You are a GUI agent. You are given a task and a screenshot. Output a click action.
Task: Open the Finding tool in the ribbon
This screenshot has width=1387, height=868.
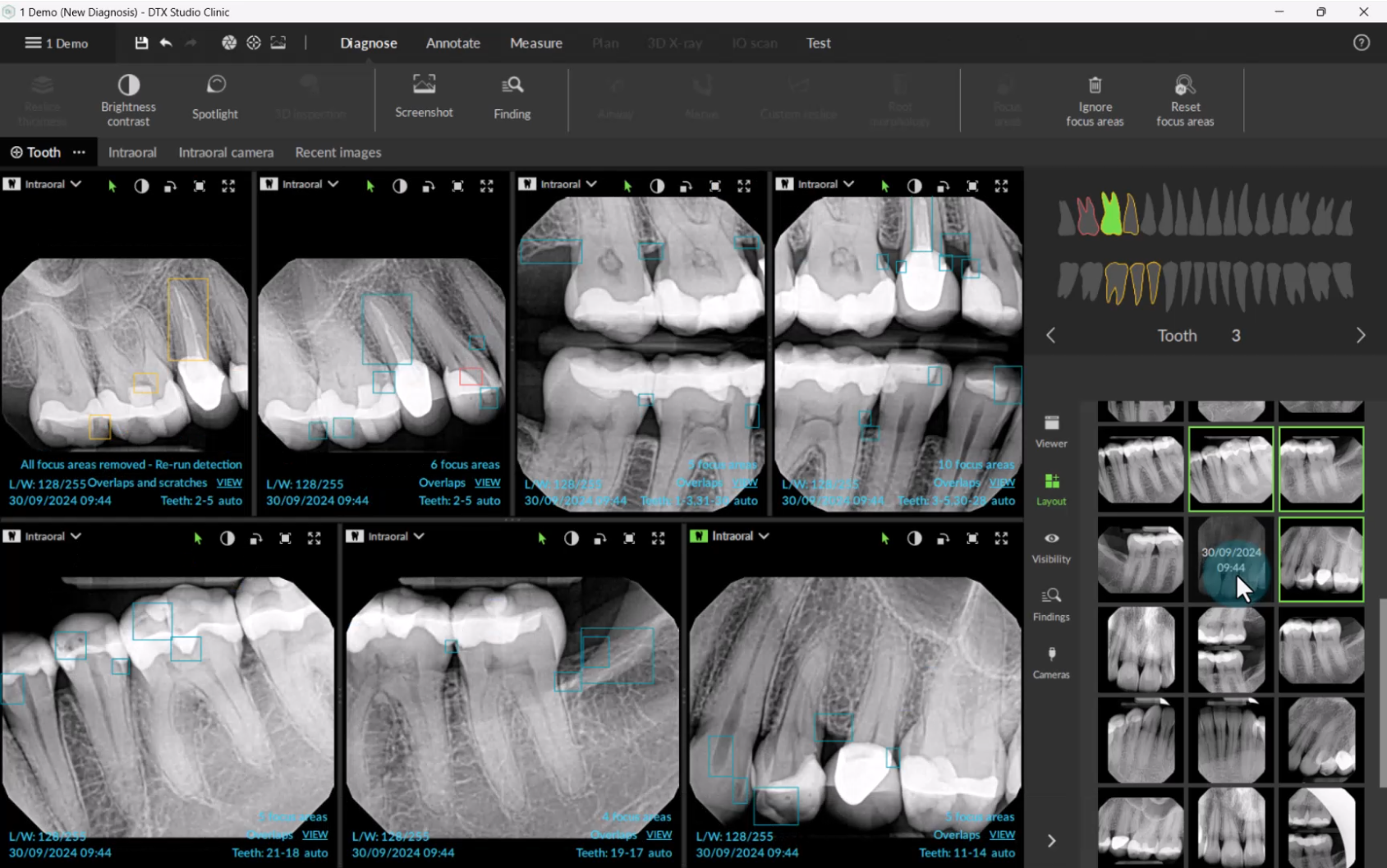[512, 98]
